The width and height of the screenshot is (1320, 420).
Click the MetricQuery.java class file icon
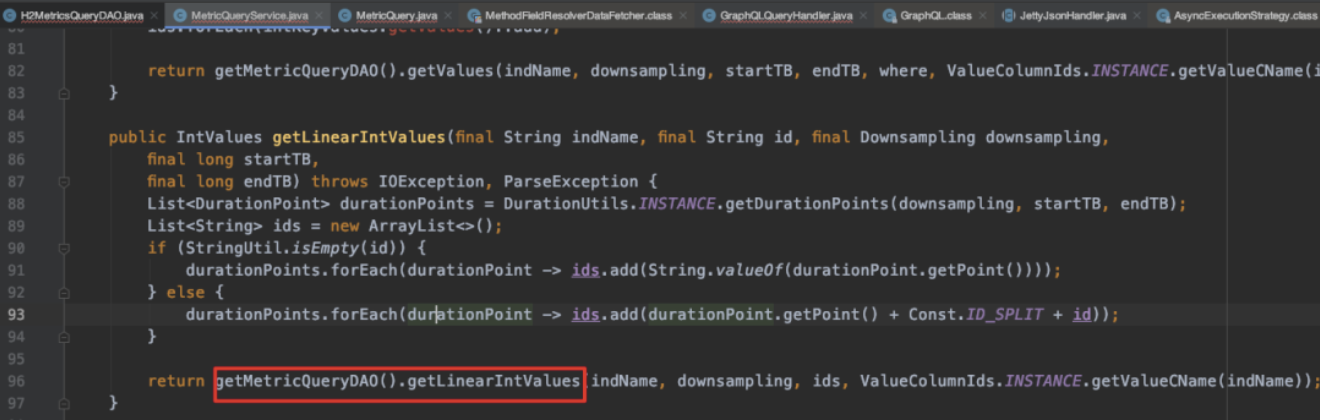click(x=346, y=16)
